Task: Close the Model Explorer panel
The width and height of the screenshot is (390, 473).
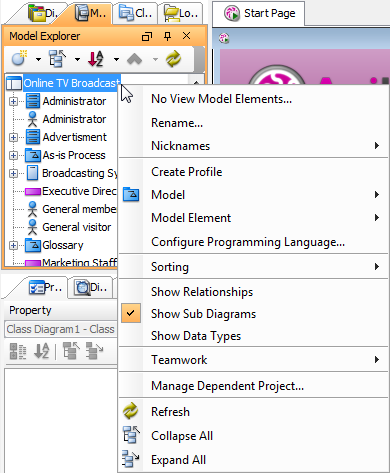Action: [x=187, y=36]
